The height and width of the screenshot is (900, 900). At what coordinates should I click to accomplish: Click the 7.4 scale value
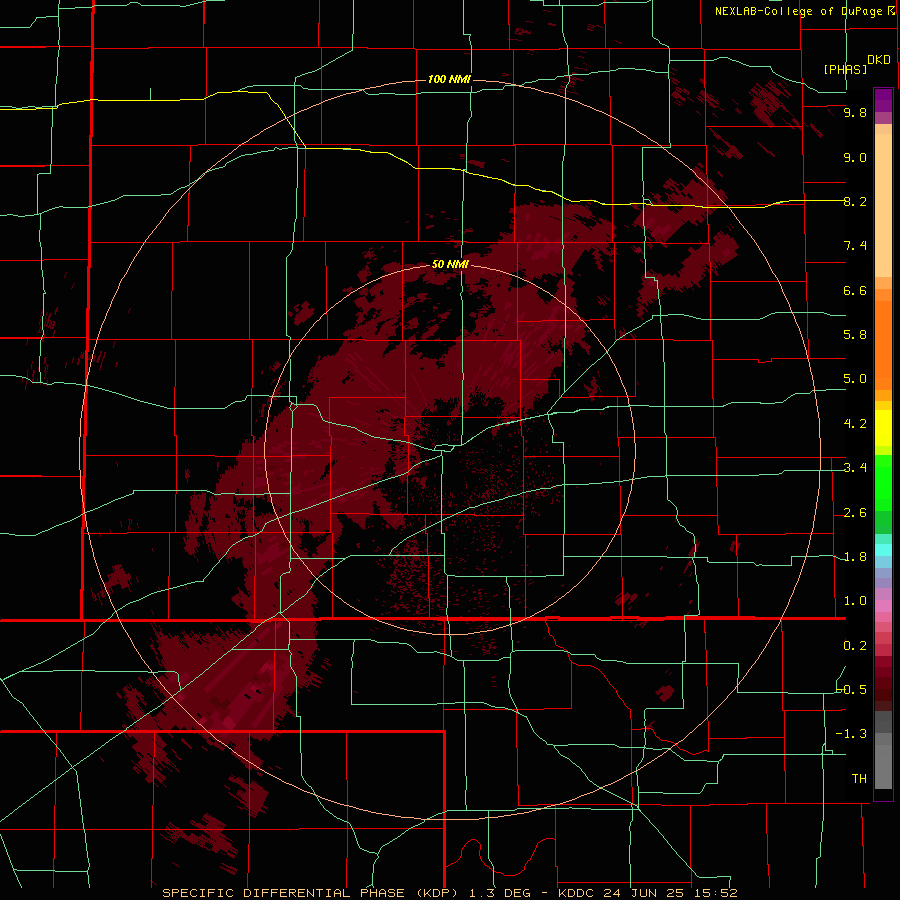pos(855,246)
